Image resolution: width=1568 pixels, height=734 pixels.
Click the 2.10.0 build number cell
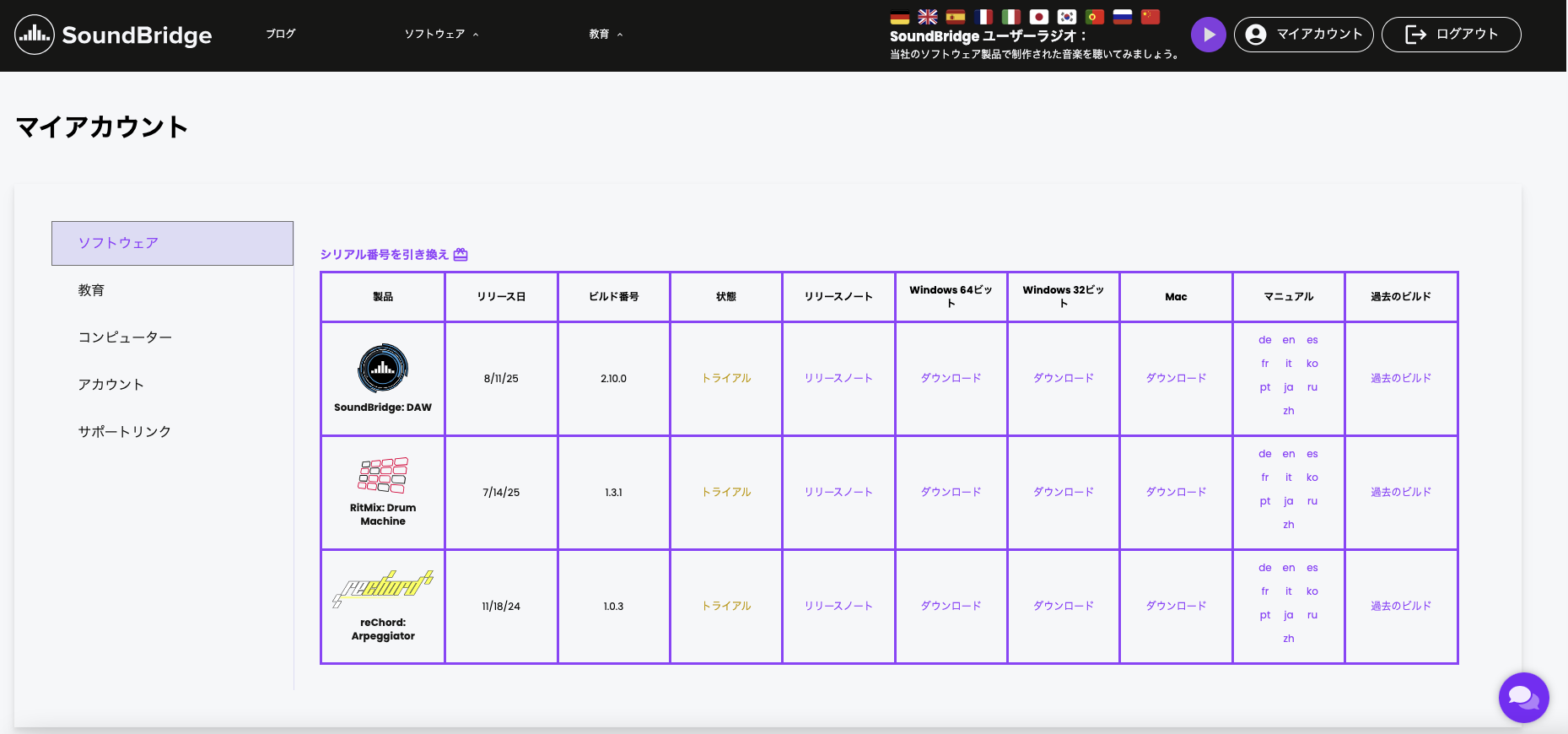(614, 379)
